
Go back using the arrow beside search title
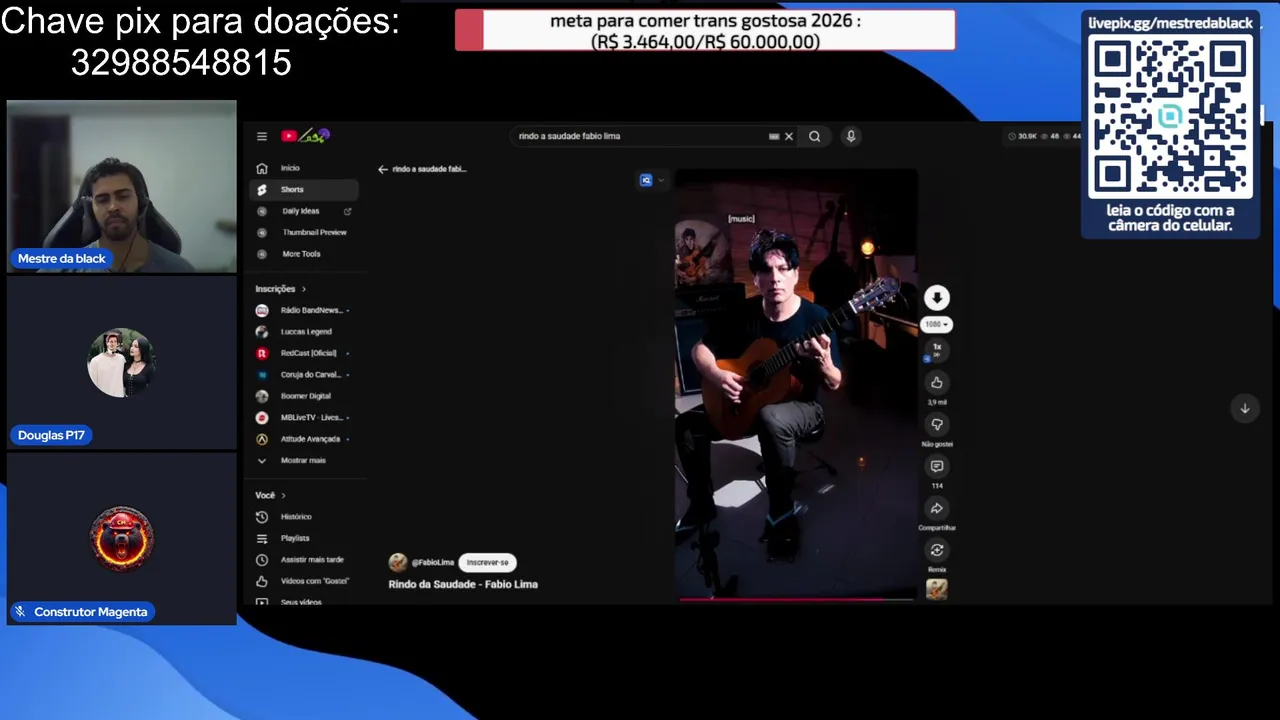[383, 169]
